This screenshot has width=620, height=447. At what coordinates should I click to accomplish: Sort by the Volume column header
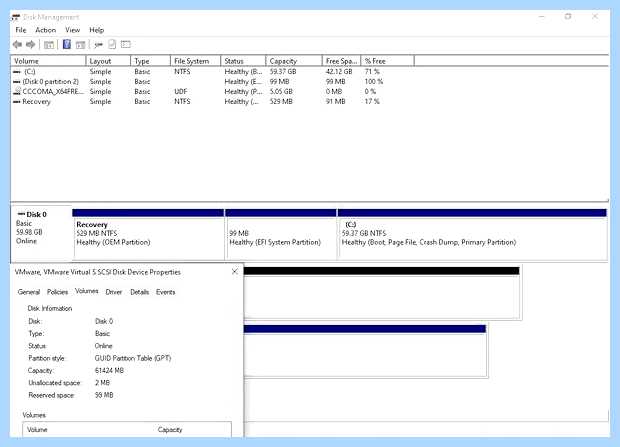[48, 61]
